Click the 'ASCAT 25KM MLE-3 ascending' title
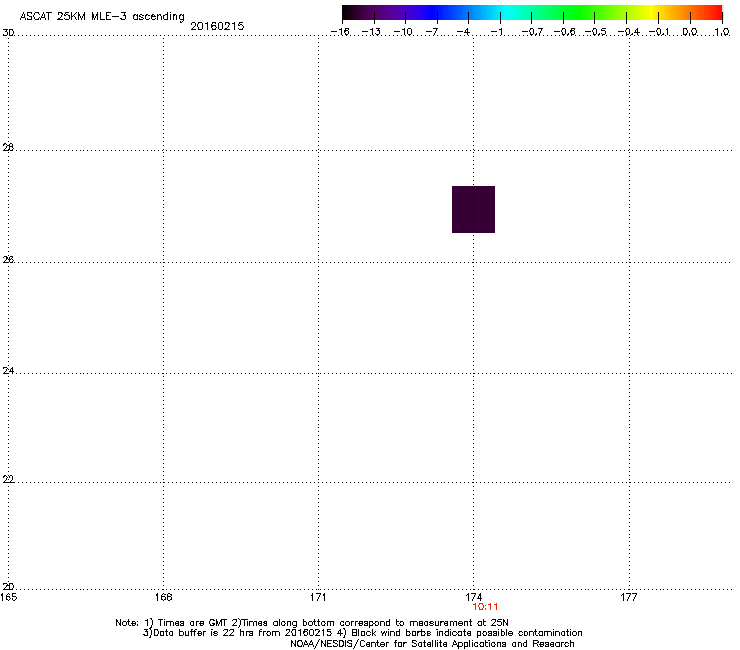The height and width of the screenshot is (650, 740). (x=102, y=16)
